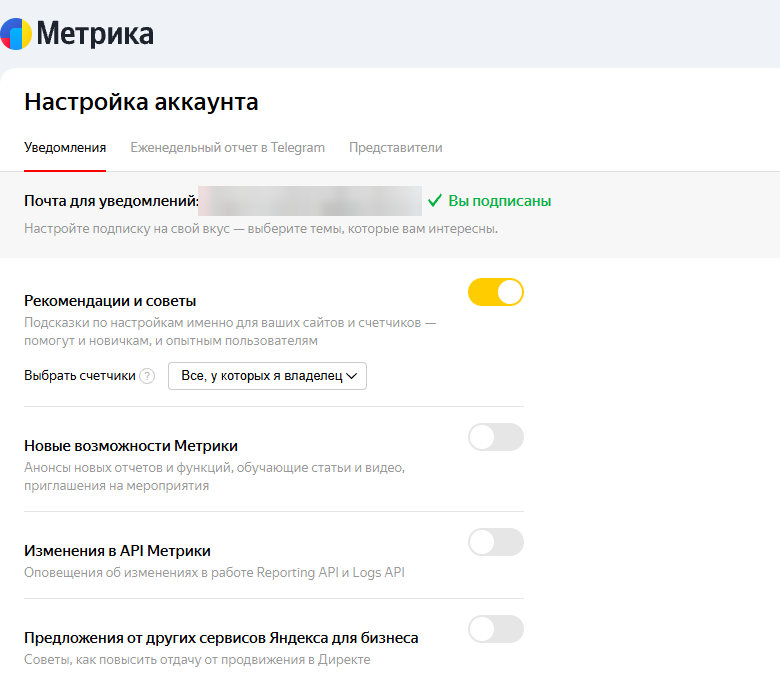This screenshot has height=685, width=780.
Task: Click the green checkmark next to Вы подписаны
Action: coord(435,200)
